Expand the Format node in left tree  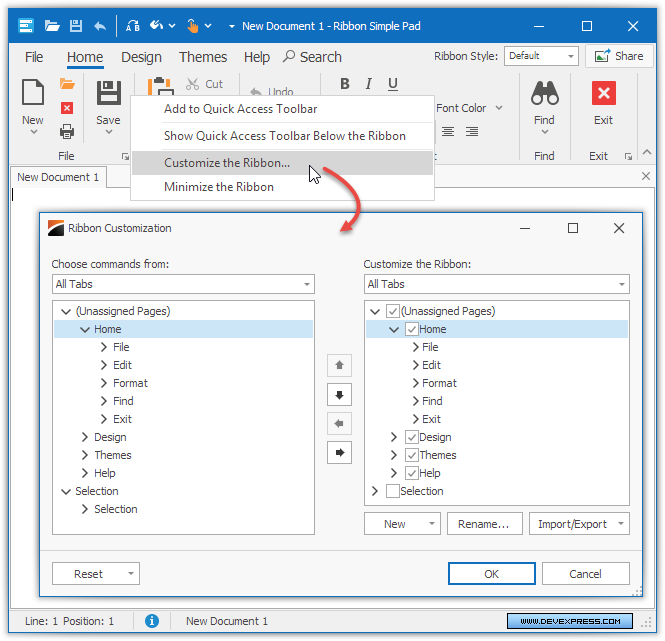(104, 383)
